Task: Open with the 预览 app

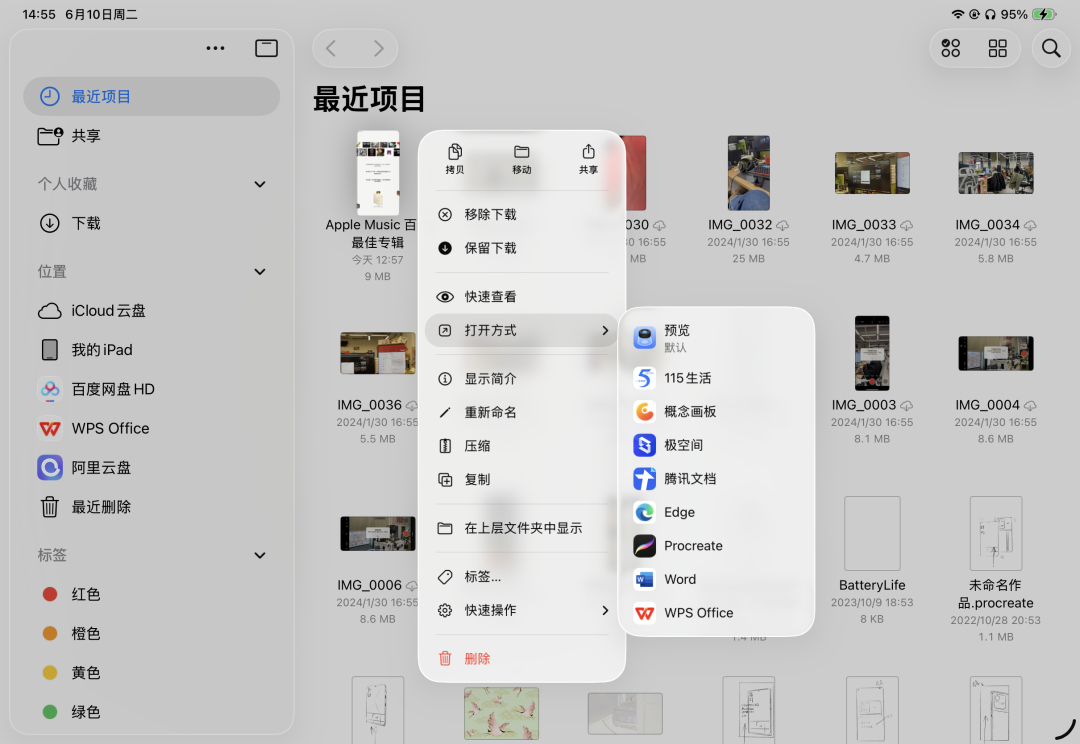Action: pos(716,338)
